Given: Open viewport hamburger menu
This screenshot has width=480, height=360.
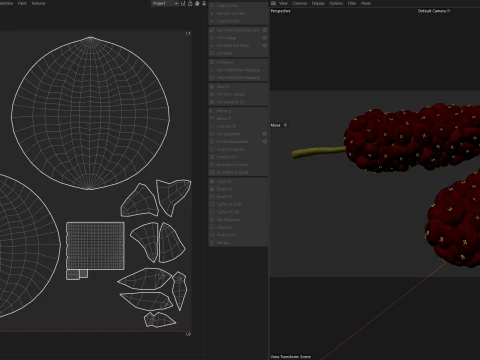Looking at the screenshot, I should tap(273, 3).
